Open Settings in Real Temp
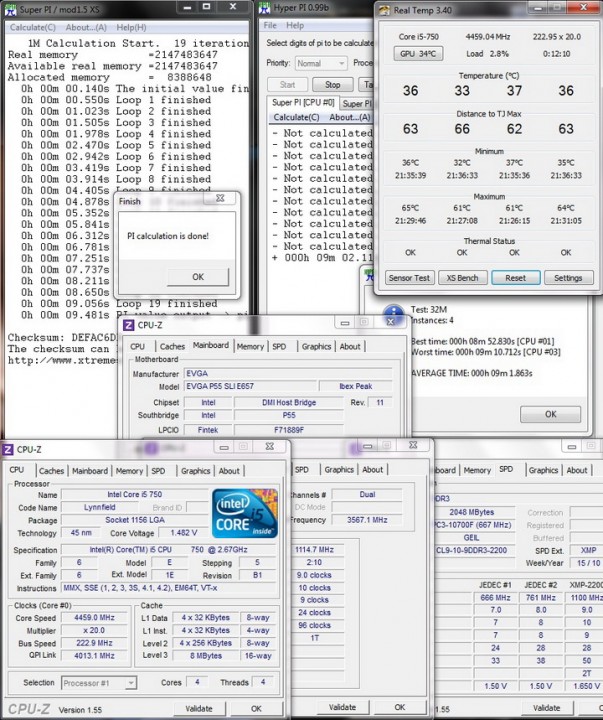The height and width of the screenshot is (720, 603). click(x=568, y=278)
